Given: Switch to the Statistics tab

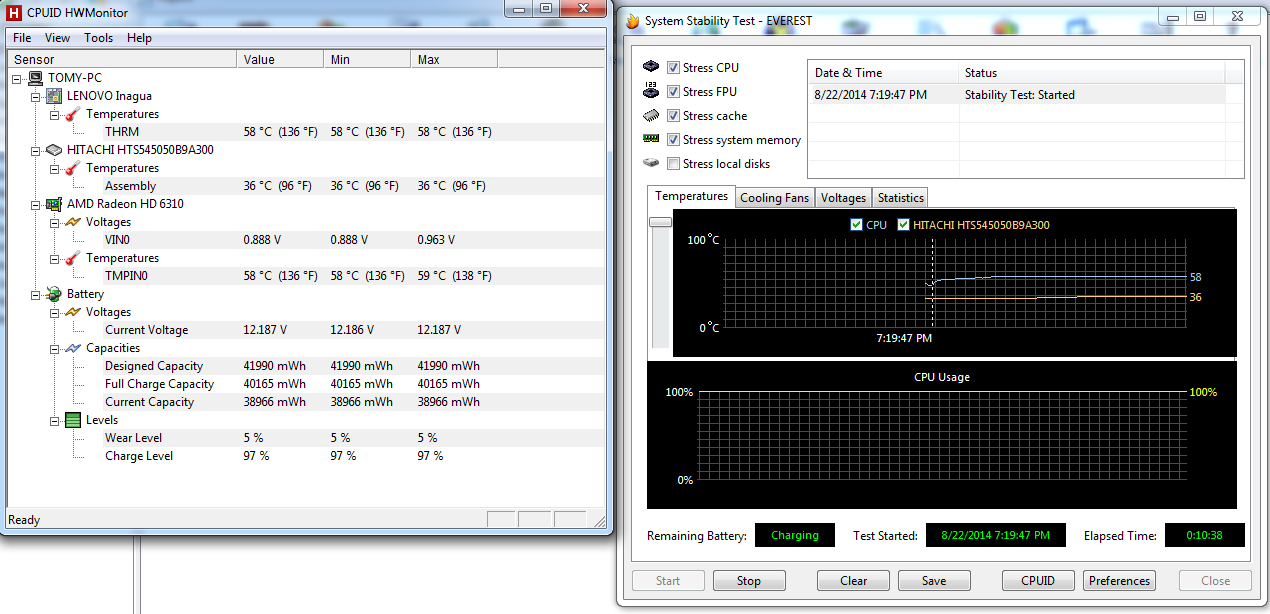Looking at the screenshot, I should (900, 198).
